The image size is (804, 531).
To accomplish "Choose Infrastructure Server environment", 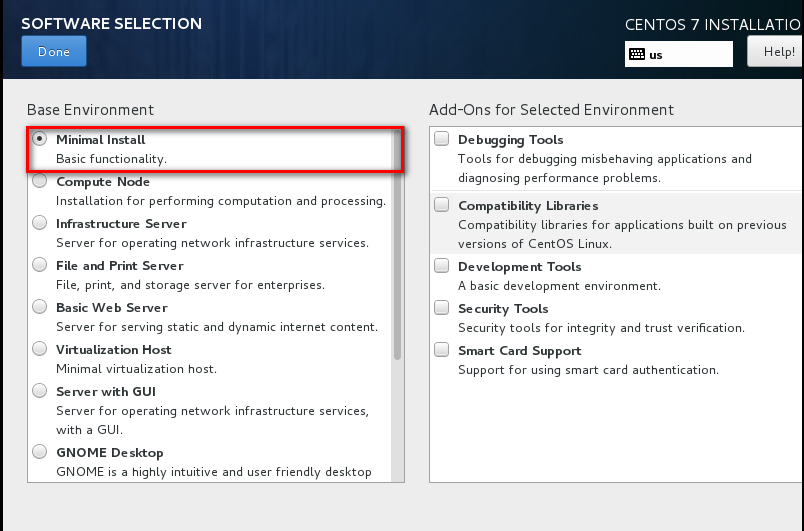I will coord(40,224).
